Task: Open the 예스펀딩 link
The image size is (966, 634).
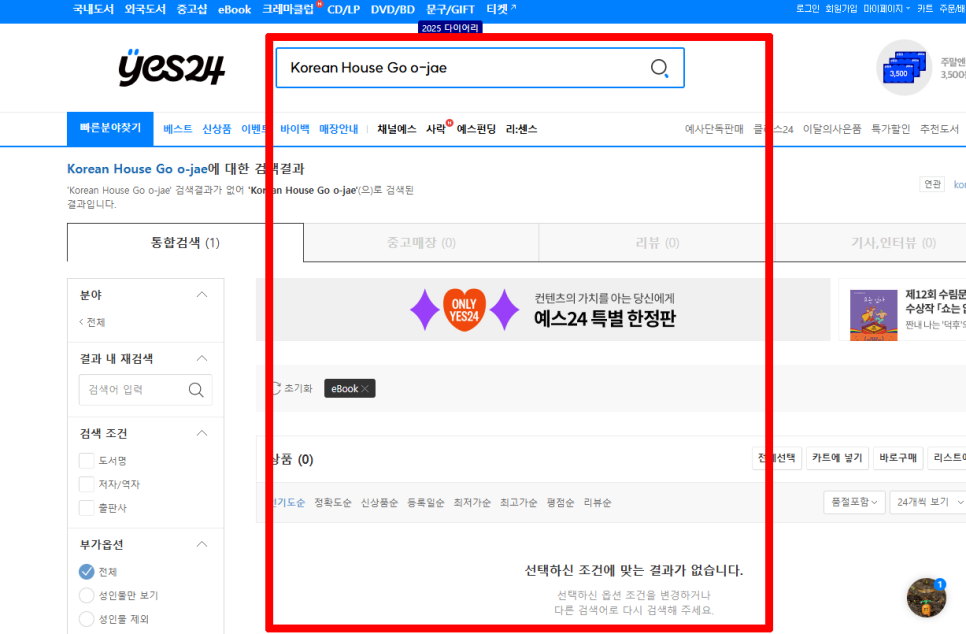Action: 476,129
